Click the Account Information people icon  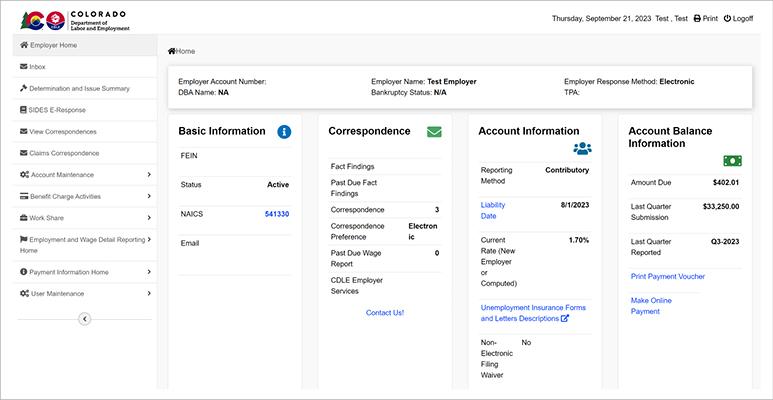tap(582, 148)
